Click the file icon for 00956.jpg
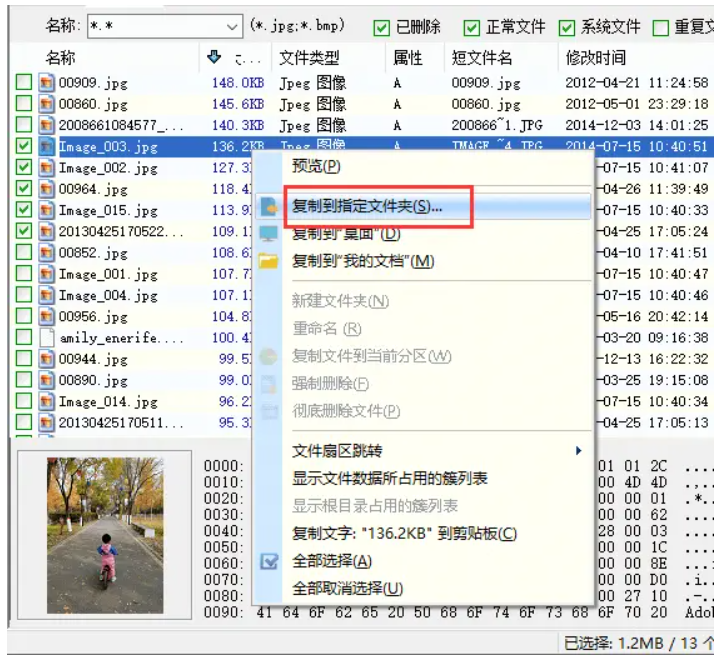Screen dimensions: 724x660 pos(46,316)
